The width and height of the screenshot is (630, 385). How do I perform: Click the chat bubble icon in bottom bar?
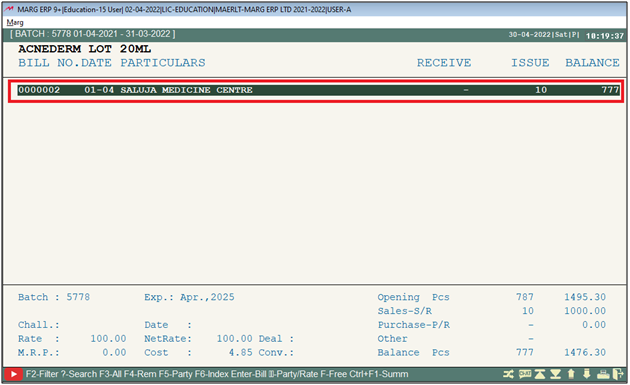click(525, 374)
